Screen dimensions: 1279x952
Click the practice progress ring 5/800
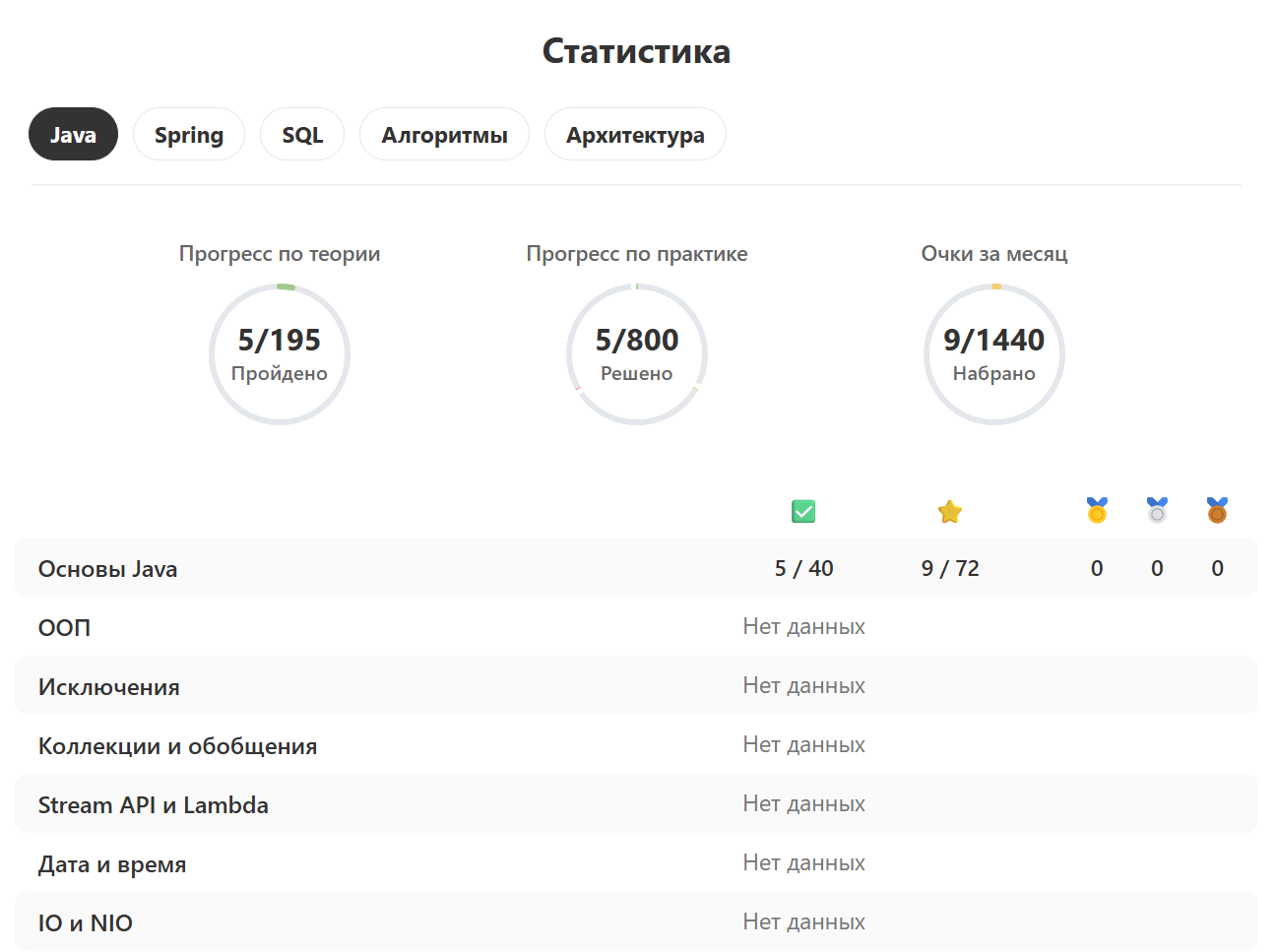click(637, 354)
